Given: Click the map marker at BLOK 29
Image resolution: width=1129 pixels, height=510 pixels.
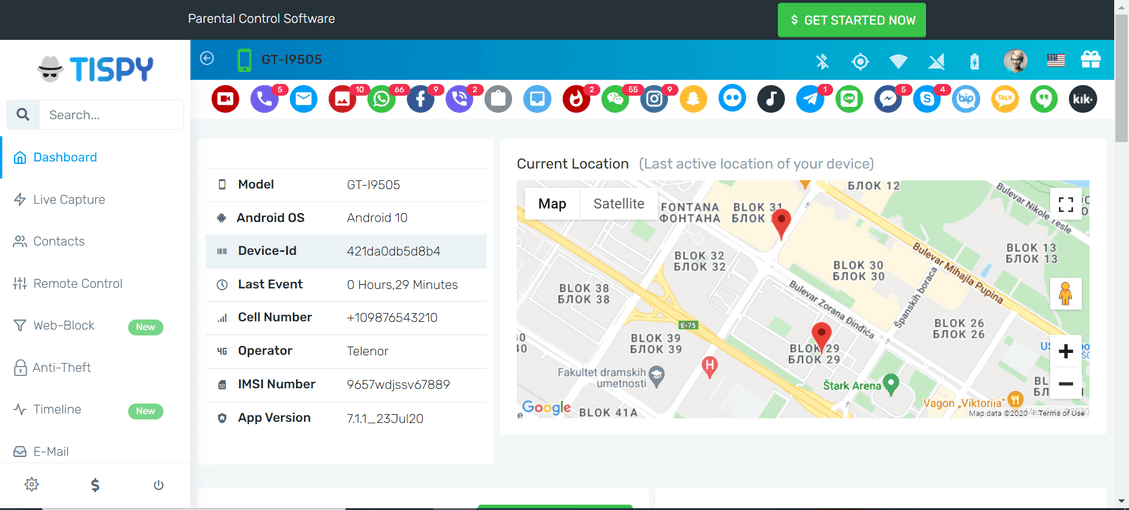Looking at the screenshot, I should pyautogui.click(x=822, y=339).
